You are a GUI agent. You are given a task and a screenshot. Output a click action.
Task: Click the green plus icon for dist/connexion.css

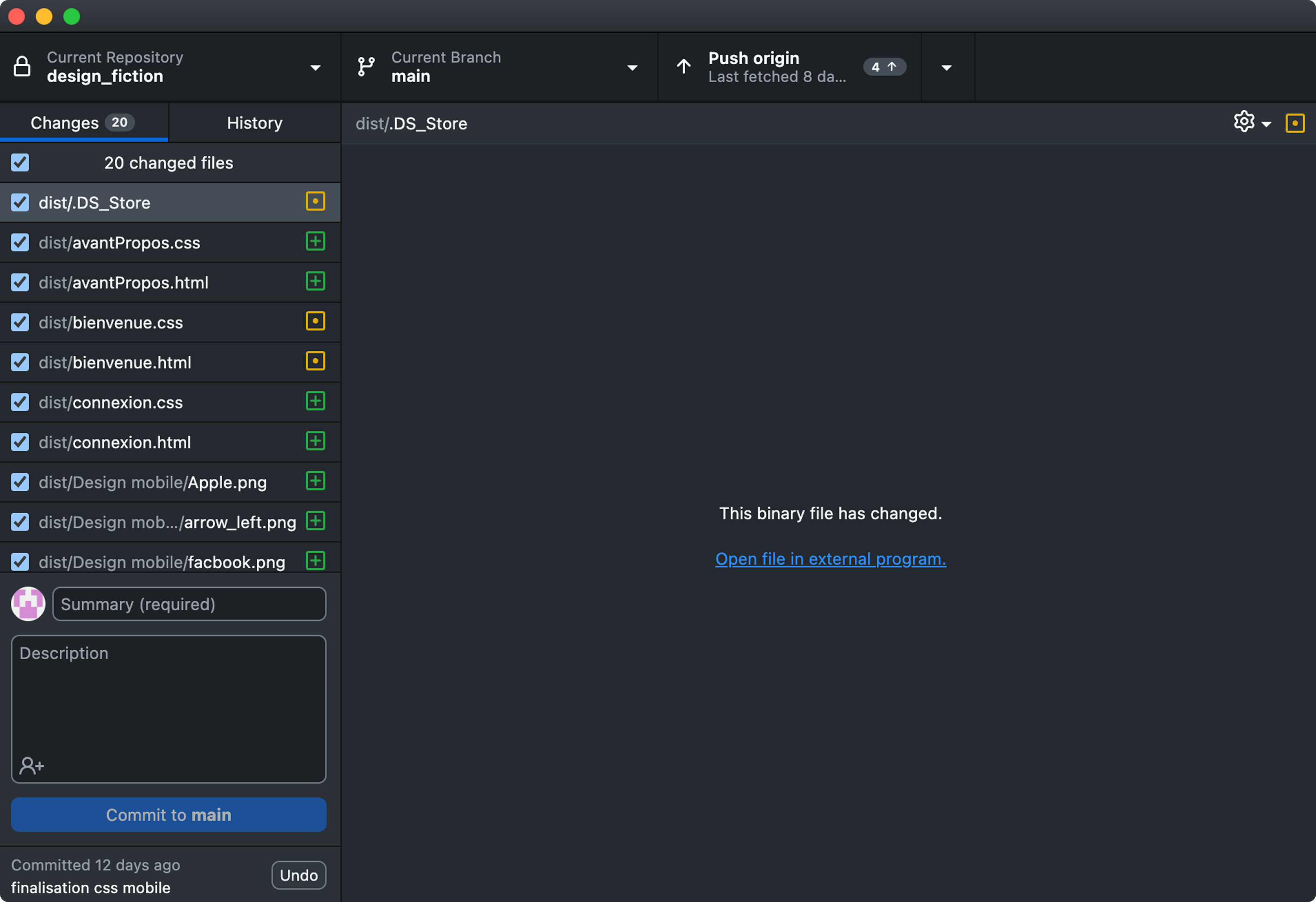coord(315,401)
